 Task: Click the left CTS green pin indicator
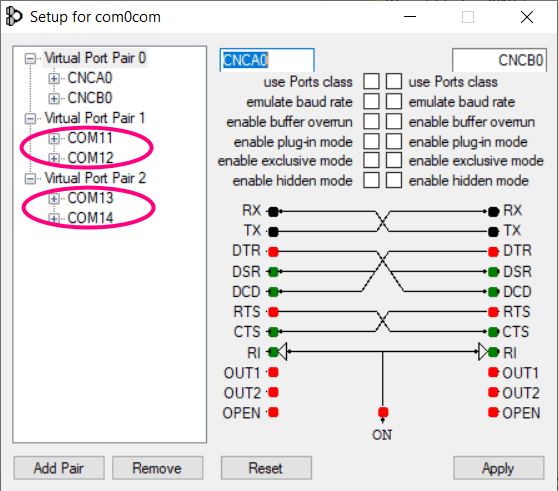click(x=273, y=332)
